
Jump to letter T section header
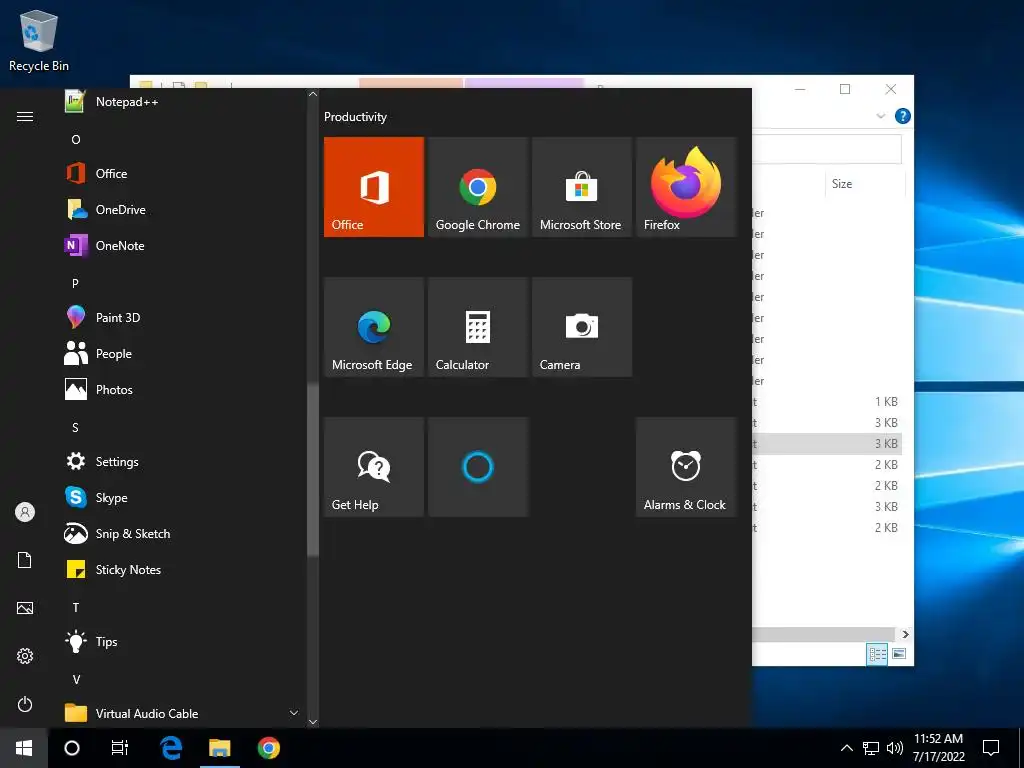[x=76, y=608]
